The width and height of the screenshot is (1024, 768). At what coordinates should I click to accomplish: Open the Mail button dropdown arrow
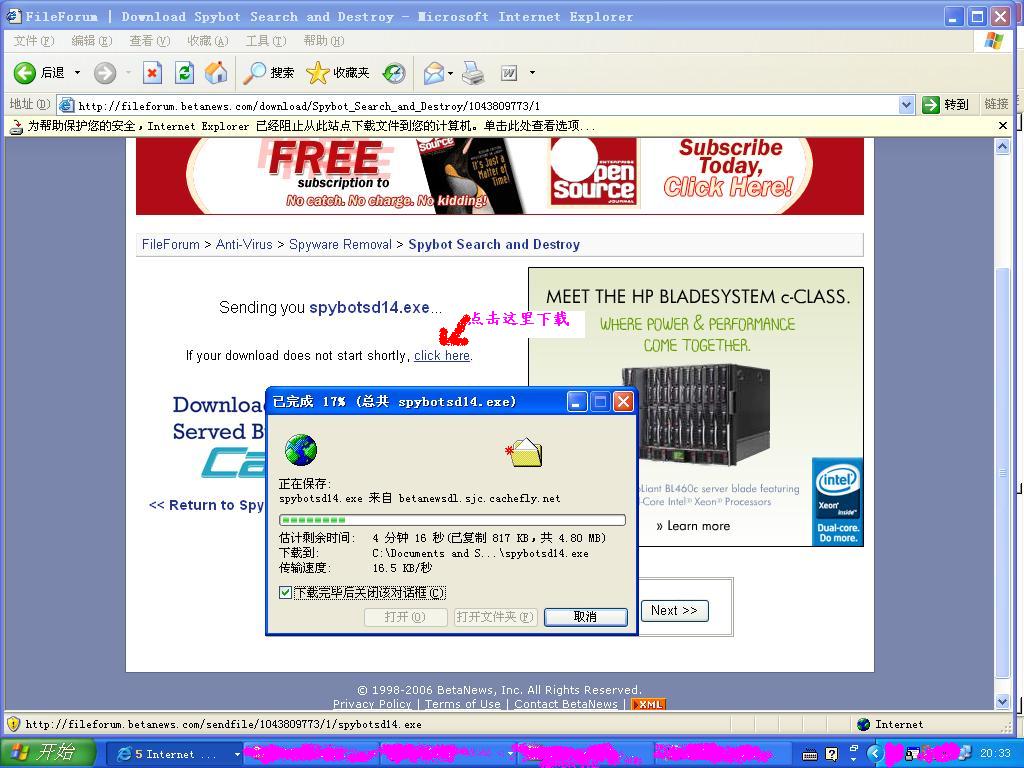click(451, 72)
